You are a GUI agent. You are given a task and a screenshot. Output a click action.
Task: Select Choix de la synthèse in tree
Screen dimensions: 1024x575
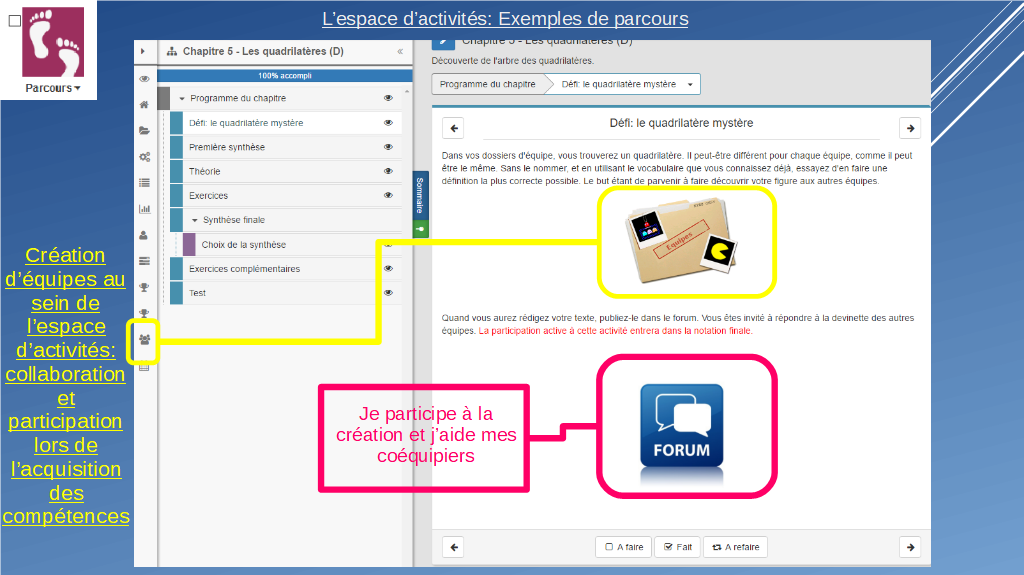click(244, 244)
